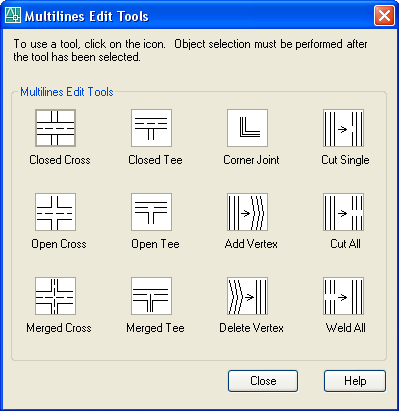
Task: Pick the Corner Joint tool icon
Action: (x=247, y=128)
